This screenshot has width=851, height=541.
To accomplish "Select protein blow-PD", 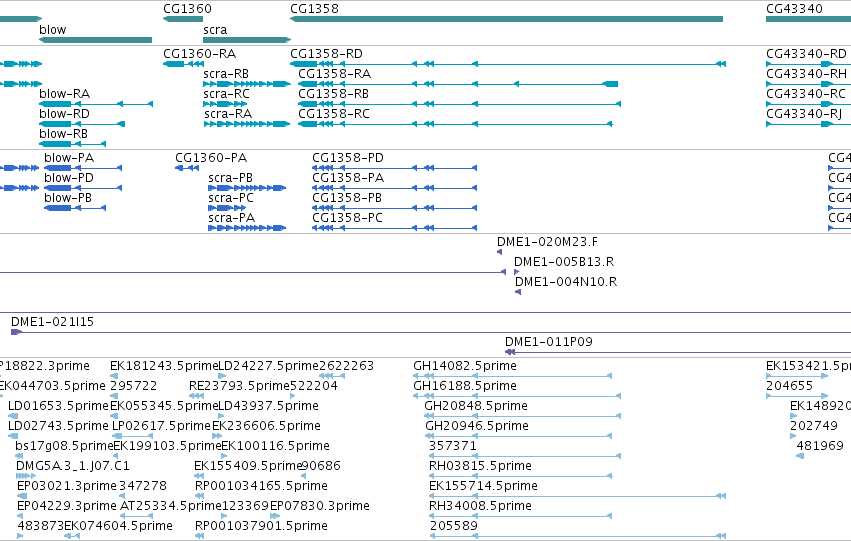I will click(83, 188).
